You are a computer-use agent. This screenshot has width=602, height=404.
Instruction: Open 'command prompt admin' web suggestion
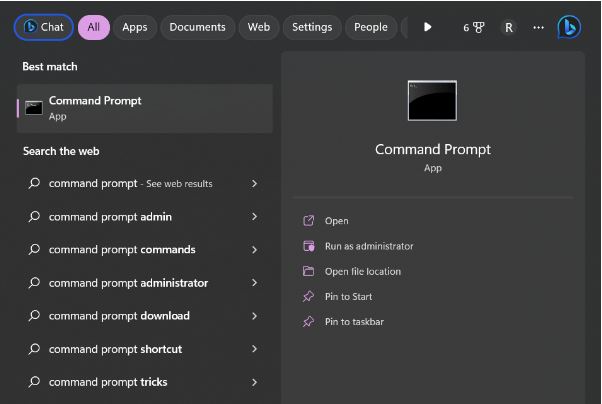(145, 217)
